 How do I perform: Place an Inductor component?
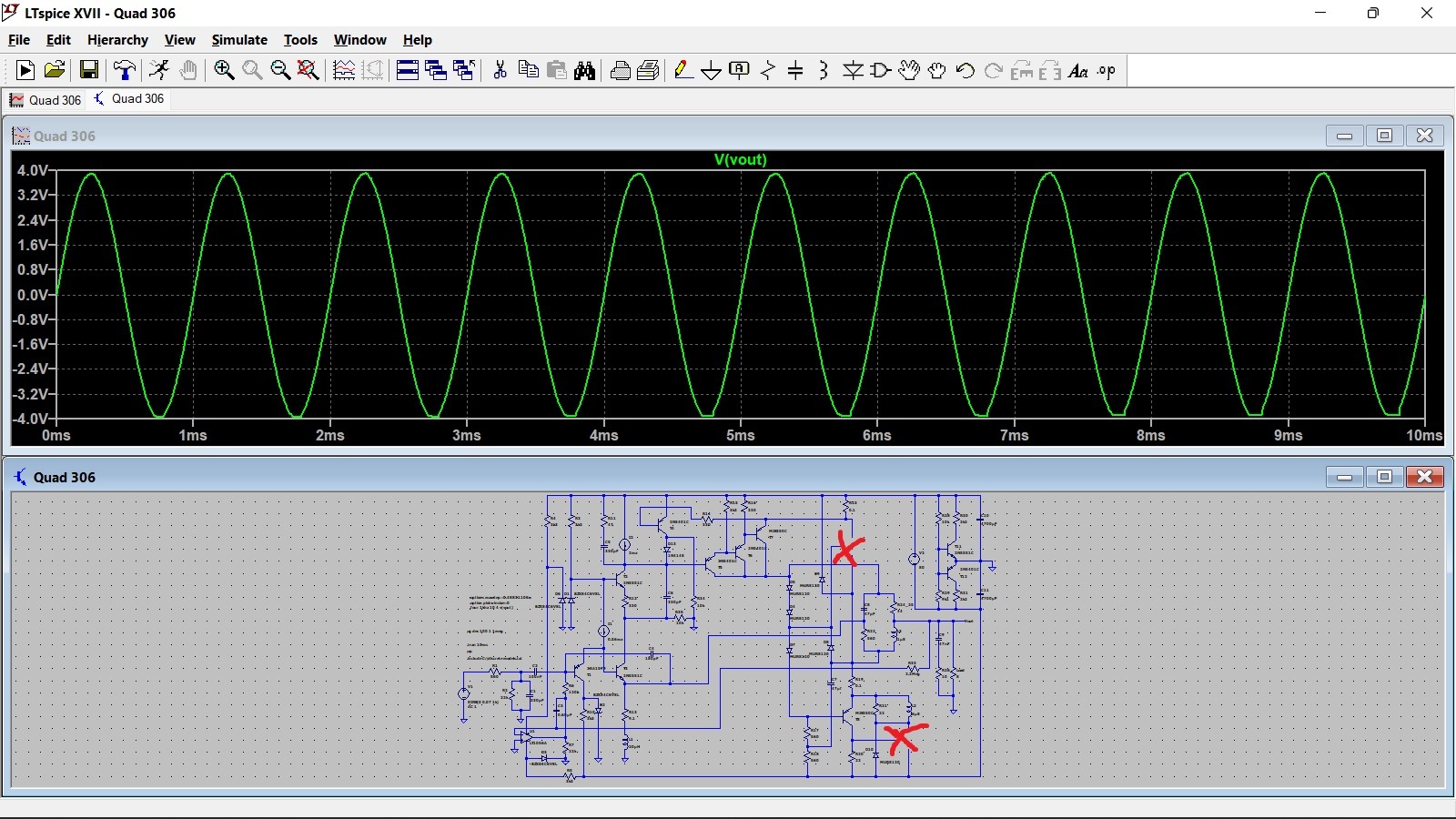[x=824, y=70]
